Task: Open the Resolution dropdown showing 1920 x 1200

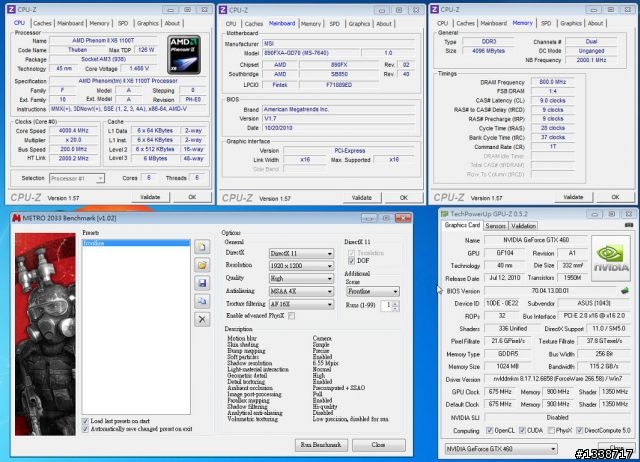Action: 301,266
